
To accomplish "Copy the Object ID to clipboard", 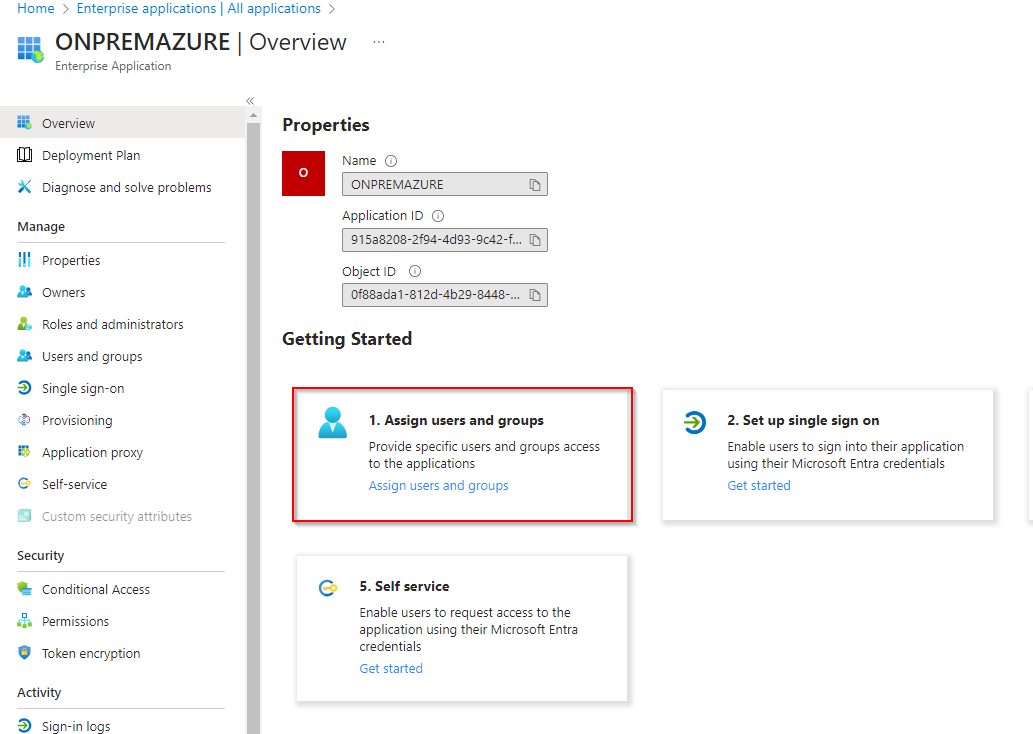I will pos(535,295).
